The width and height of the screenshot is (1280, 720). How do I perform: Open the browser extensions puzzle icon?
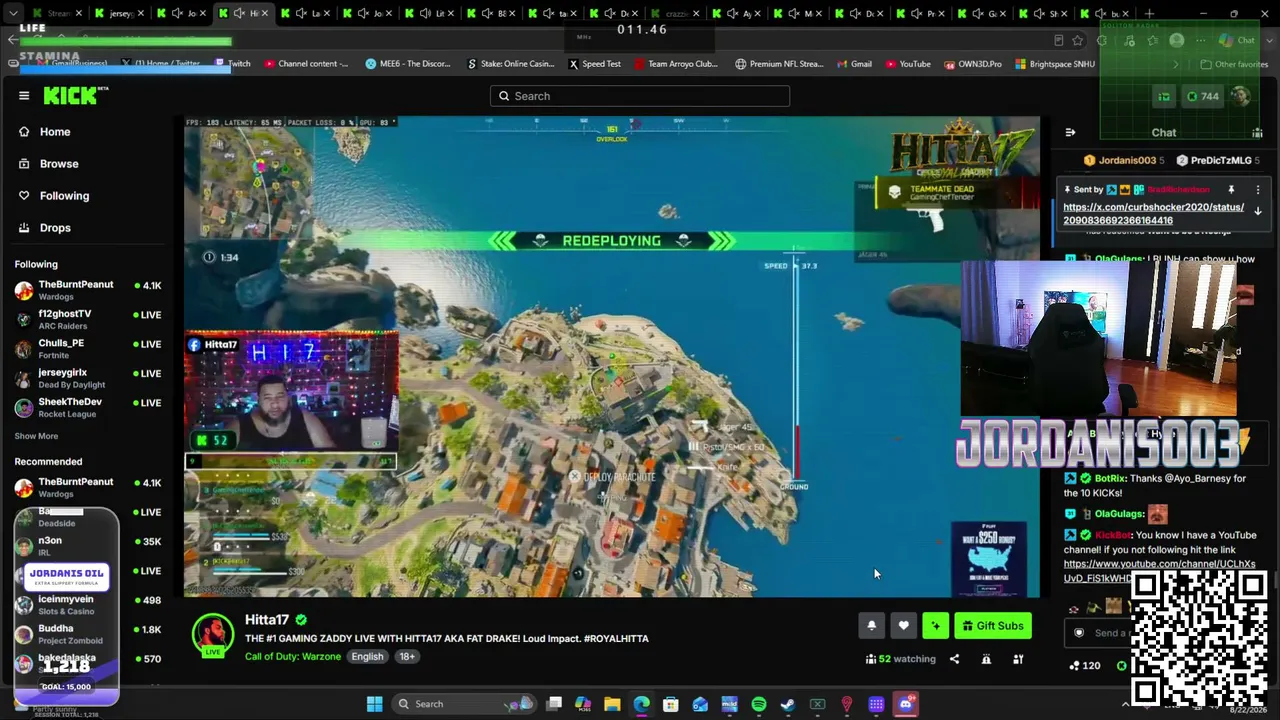(x=1102, y=41)
